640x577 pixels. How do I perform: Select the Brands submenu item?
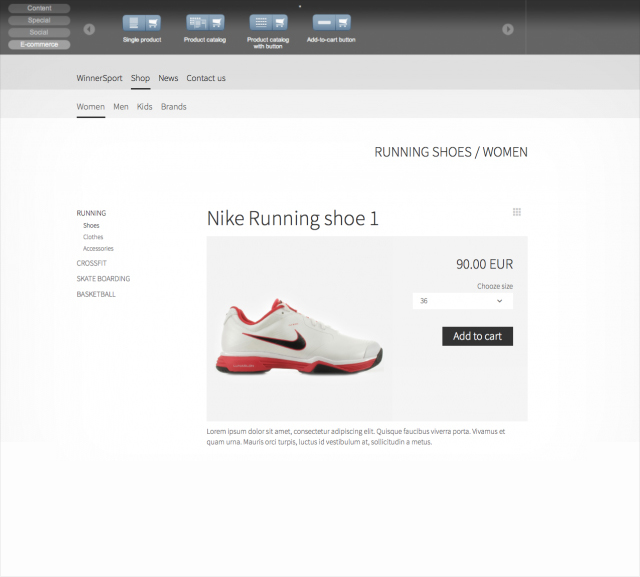click(173, 107)
